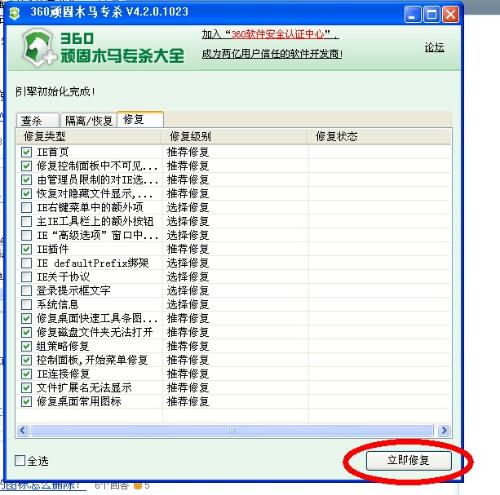Open the 论坛 forum link
The width and height of the screenshot is (500, 495).
click(x=434, y=47)
